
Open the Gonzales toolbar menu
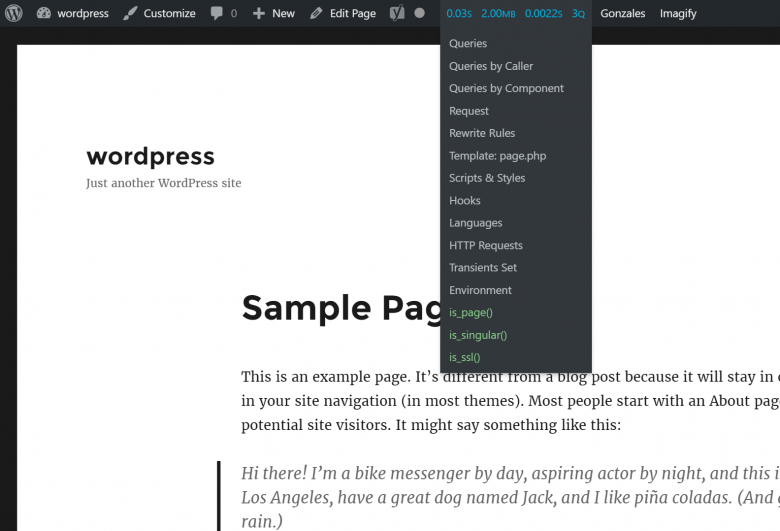pos(622,14)
